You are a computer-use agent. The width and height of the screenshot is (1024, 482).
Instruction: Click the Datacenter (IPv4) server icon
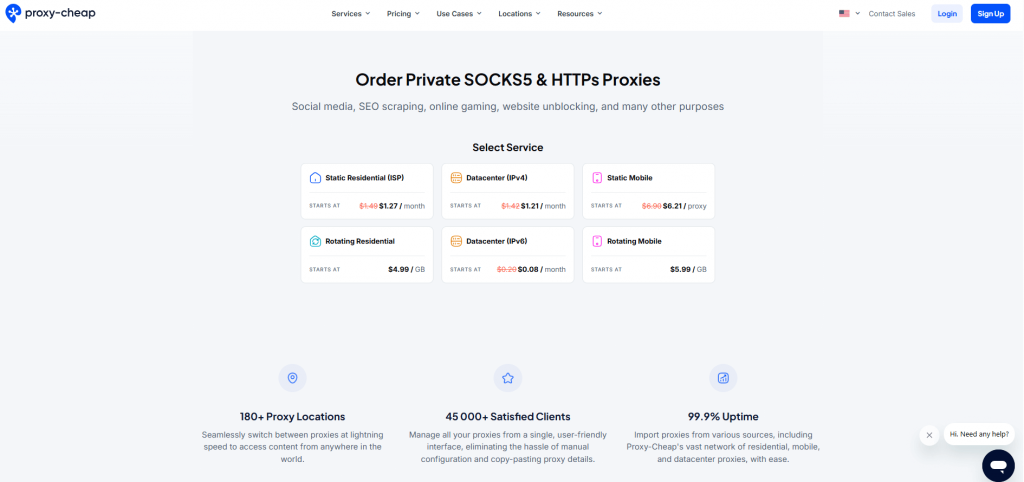tap(456, 178)
